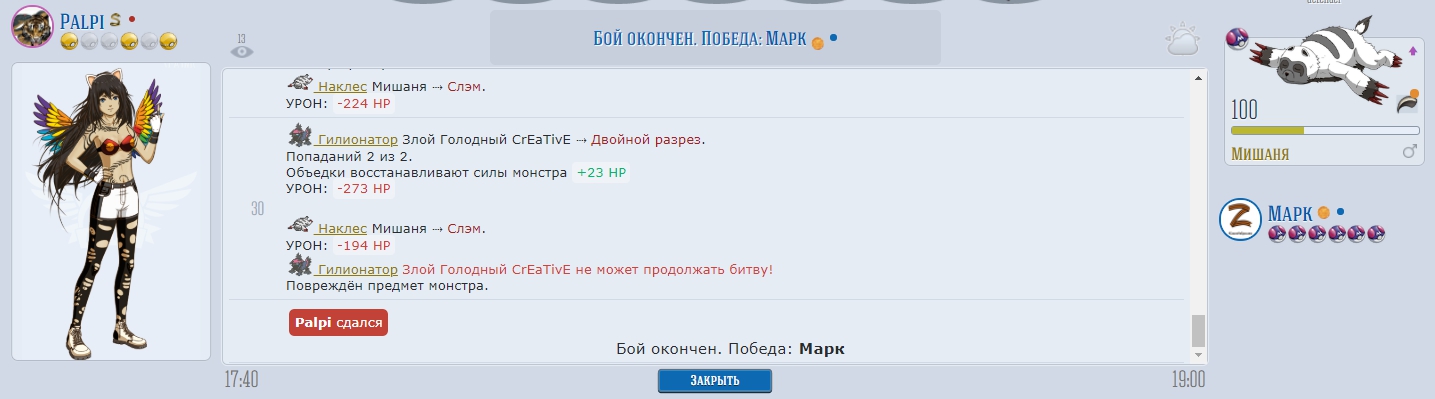Click the Мишаня health bar
Screen dimensions: 1435x399
(1325, 130)
